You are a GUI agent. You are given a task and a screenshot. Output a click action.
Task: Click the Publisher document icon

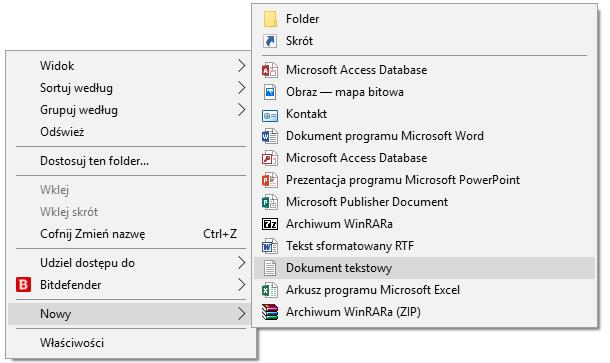click(270, 202)
